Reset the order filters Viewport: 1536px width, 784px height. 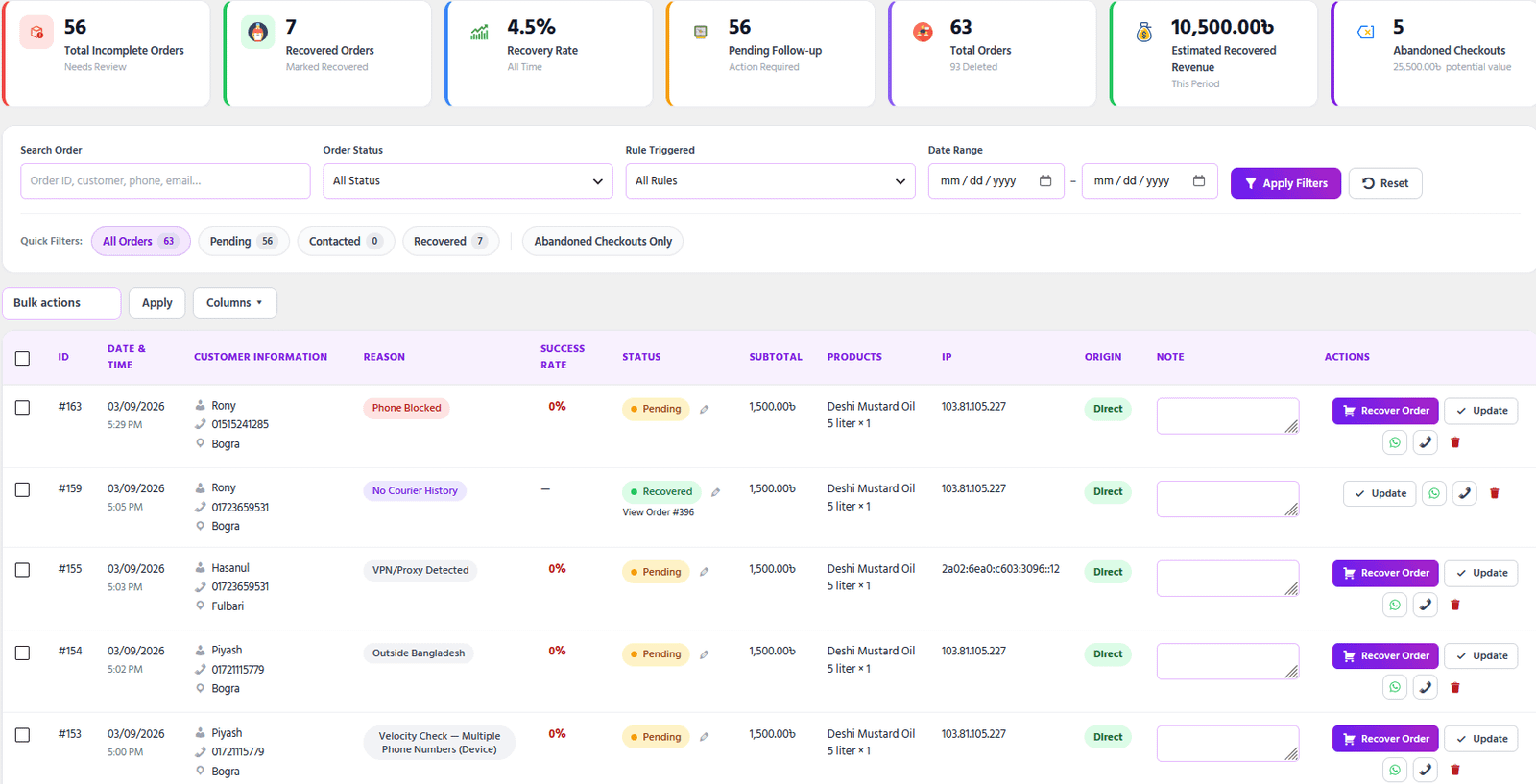tap(1385, 183)
